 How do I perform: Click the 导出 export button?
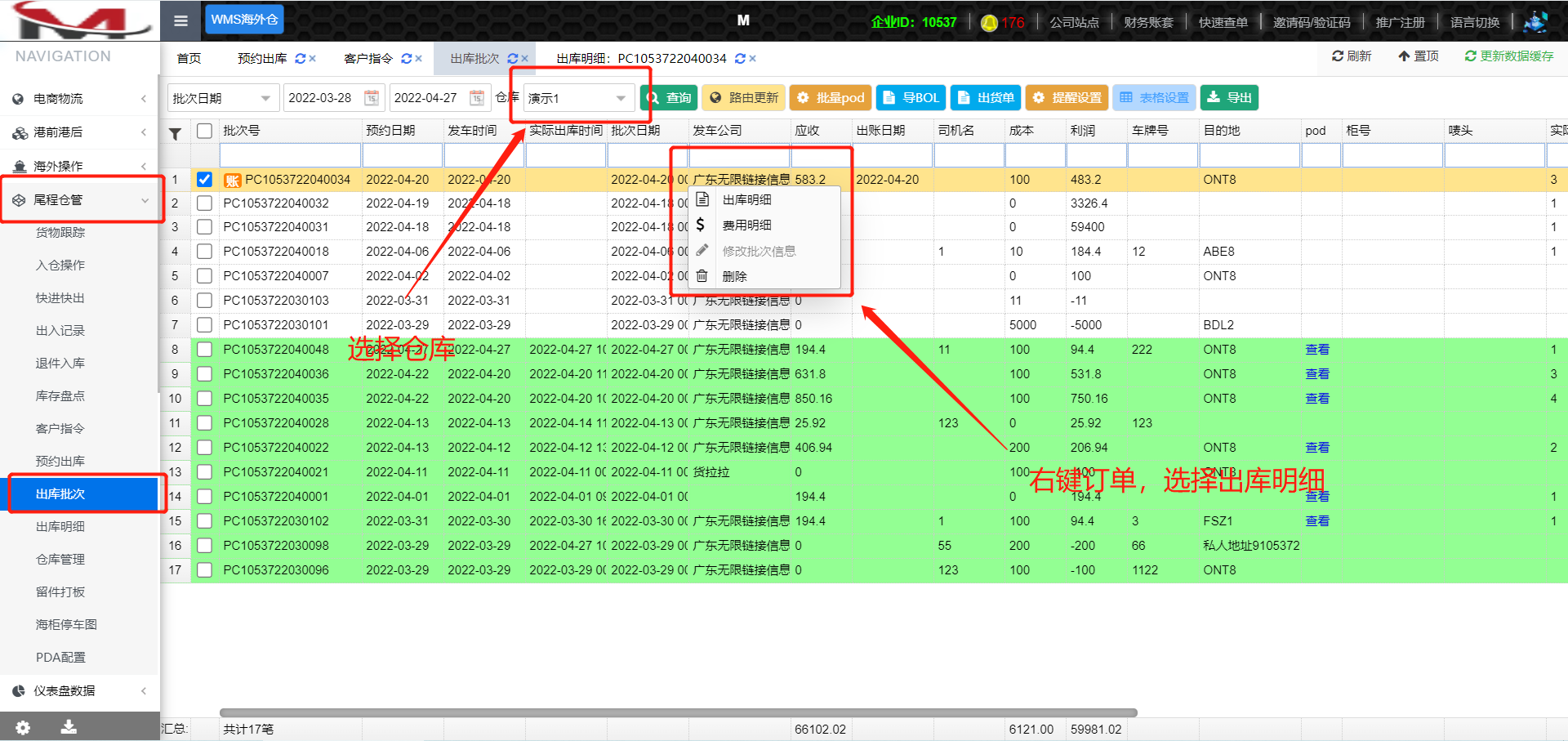1229,98
